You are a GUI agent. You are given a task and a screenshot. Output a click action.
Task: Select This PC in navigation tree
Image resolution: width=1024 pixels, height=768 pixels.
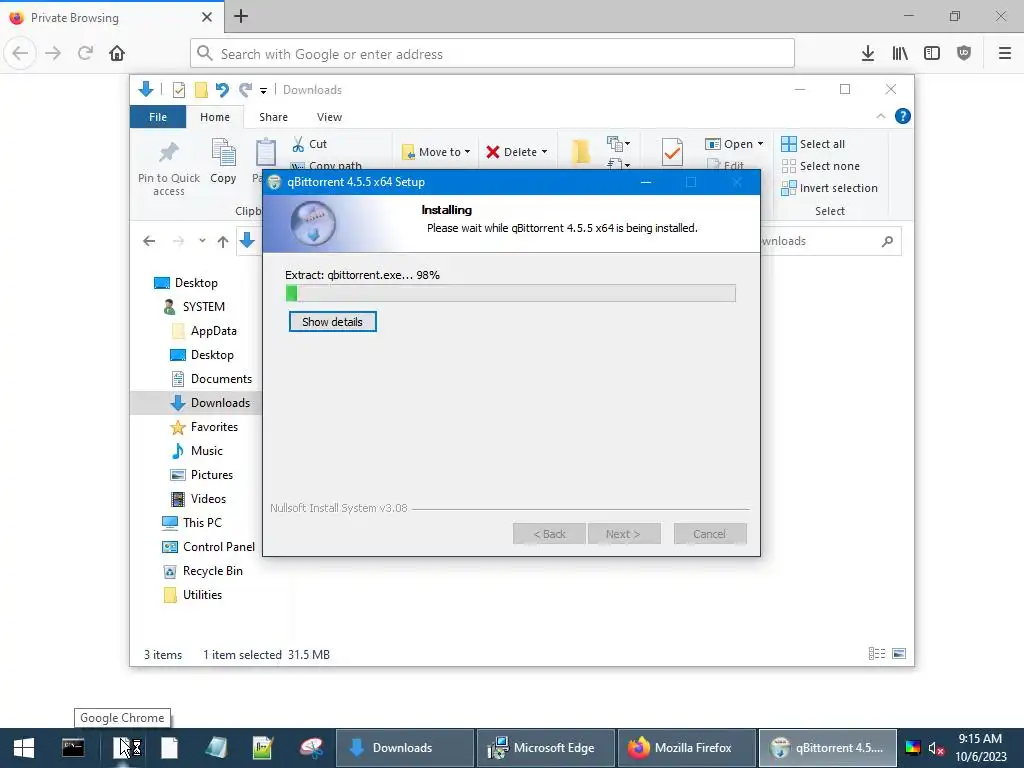(x=192, y=523)
